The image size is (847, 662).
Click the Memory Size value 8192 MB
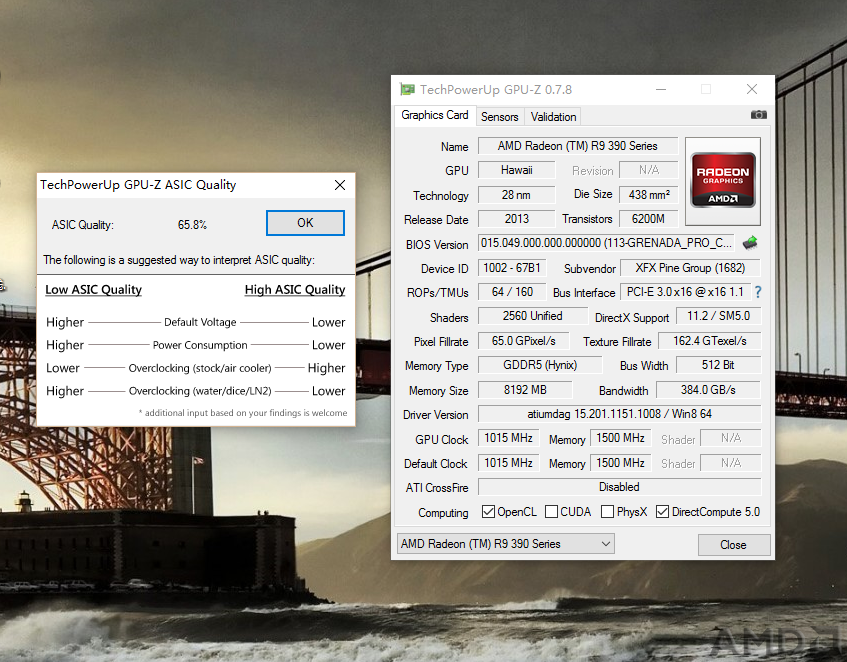click(x=525, y=389)
